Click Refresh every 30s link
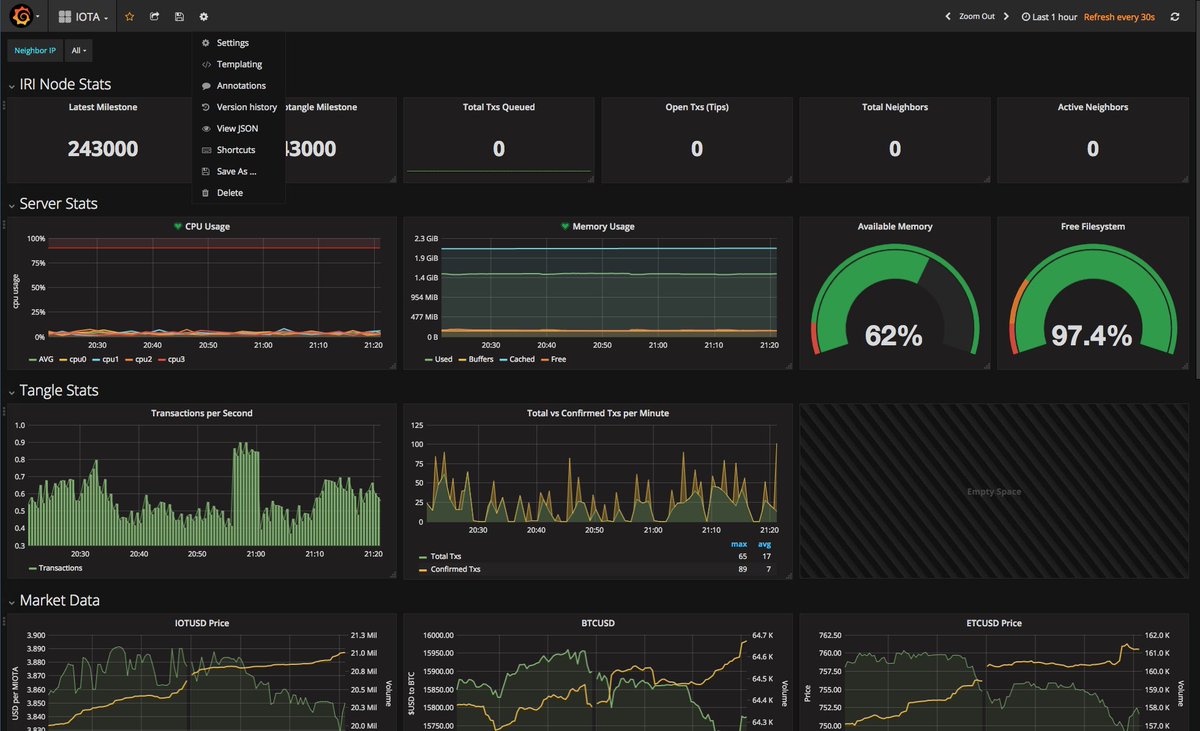1200x731 pixels. point(1119,17)
